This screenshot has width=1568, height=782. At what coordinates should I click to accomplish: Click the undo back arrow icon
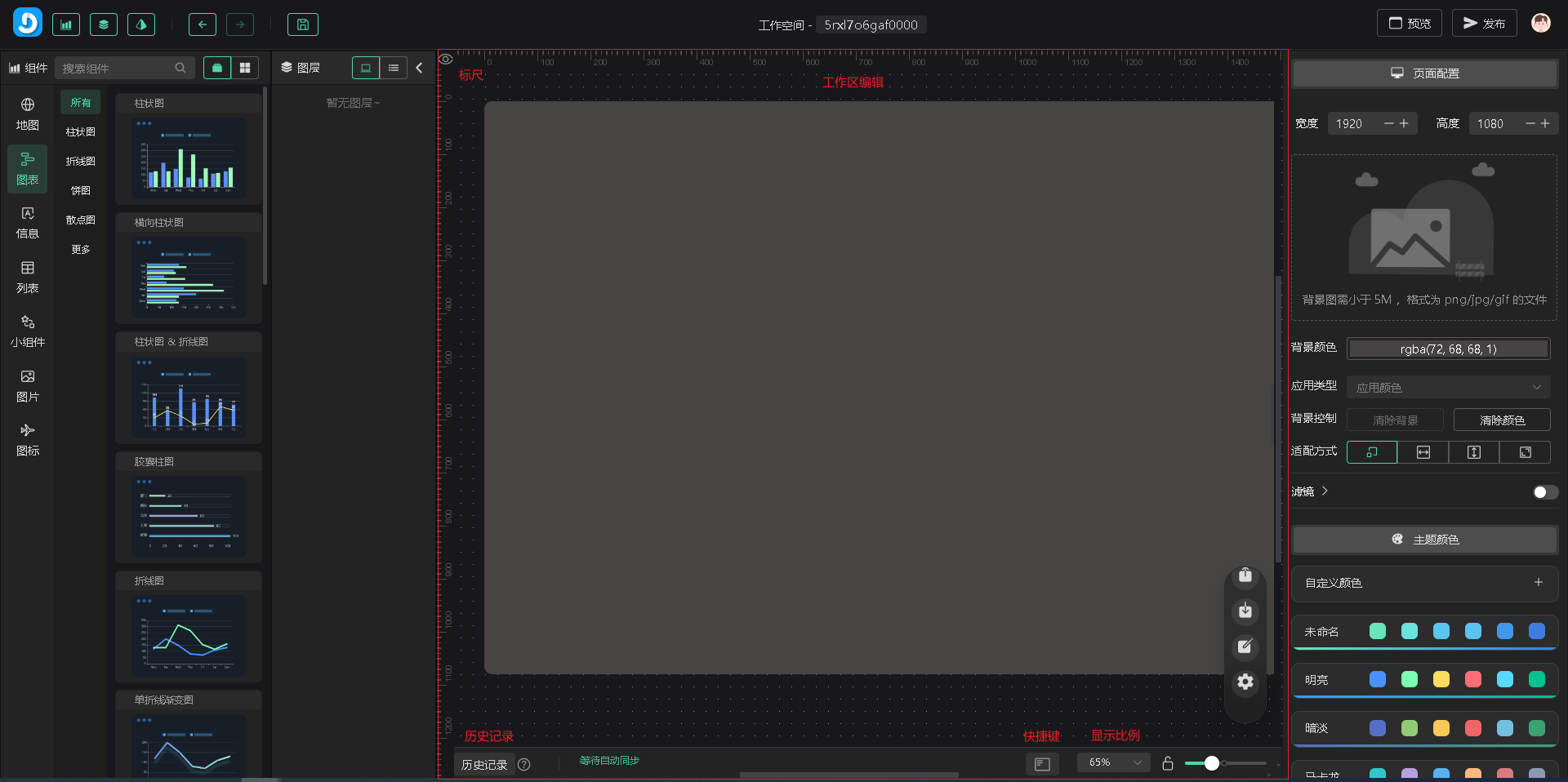point(202,24)
